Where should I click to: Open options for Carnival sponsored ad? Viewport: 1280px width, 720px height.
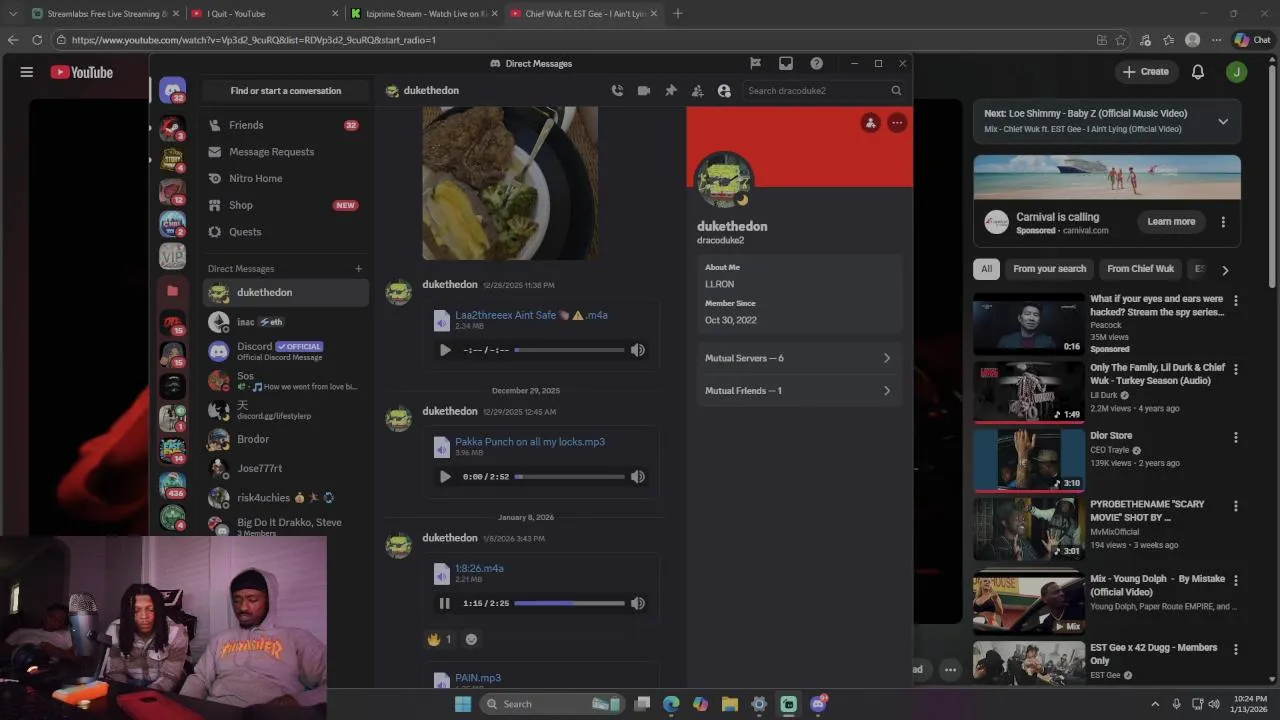1223,222
